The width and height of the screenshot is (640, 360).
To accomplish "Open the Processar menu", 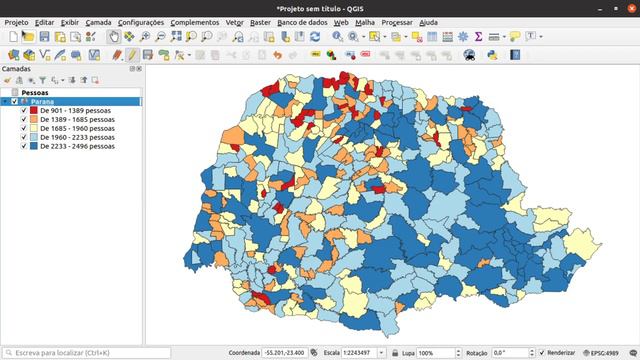I will click(397, 23).
